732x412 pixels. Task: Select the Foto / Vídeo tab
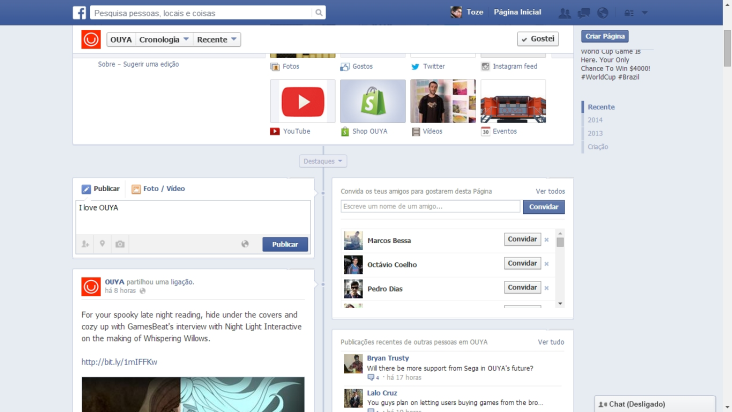158,189
